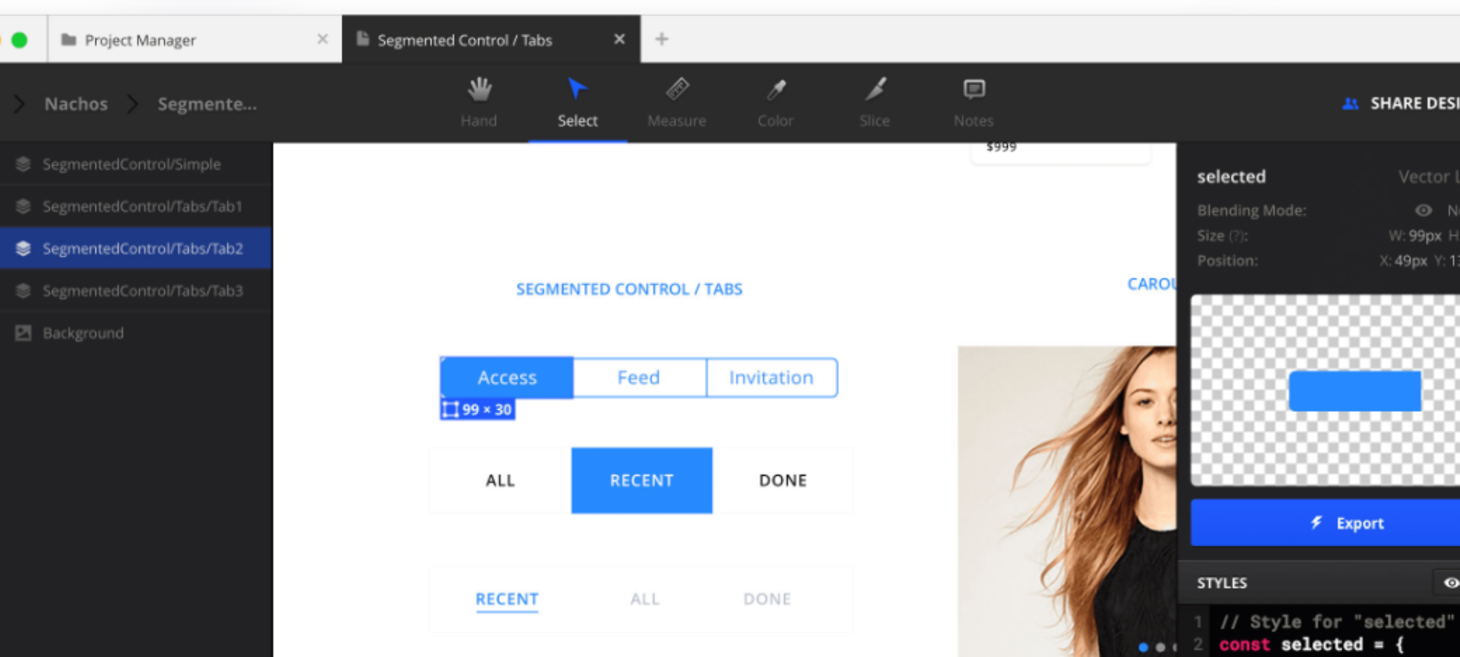Close the Segmented Control / Tabs tab
Viewport: 1460px width, 657px height.
pos(619,39)
